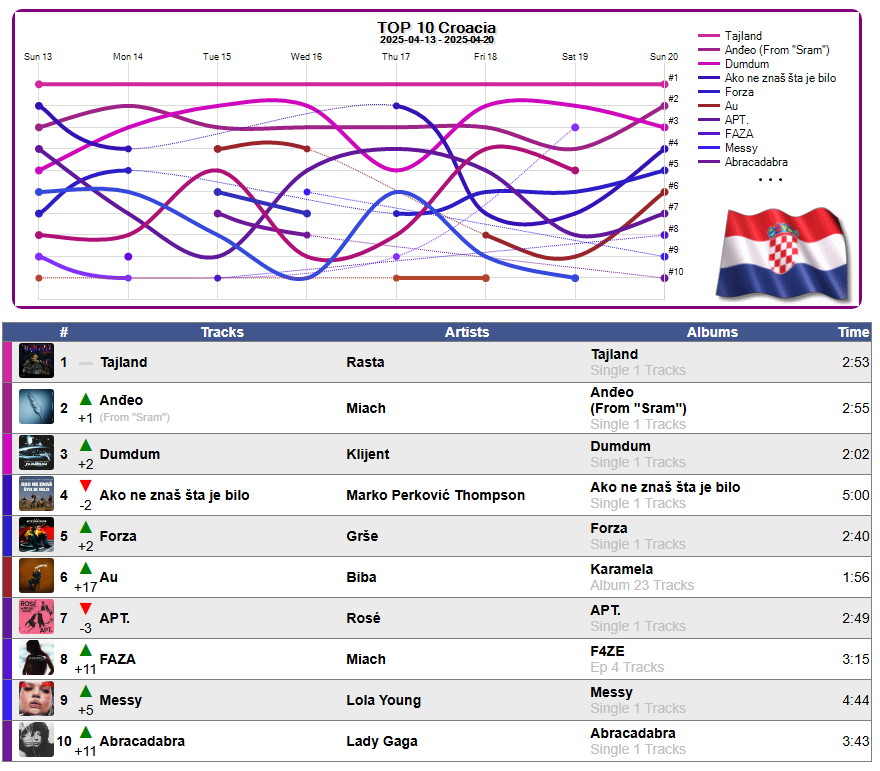Select Dumdum in the chart legend

747,64
